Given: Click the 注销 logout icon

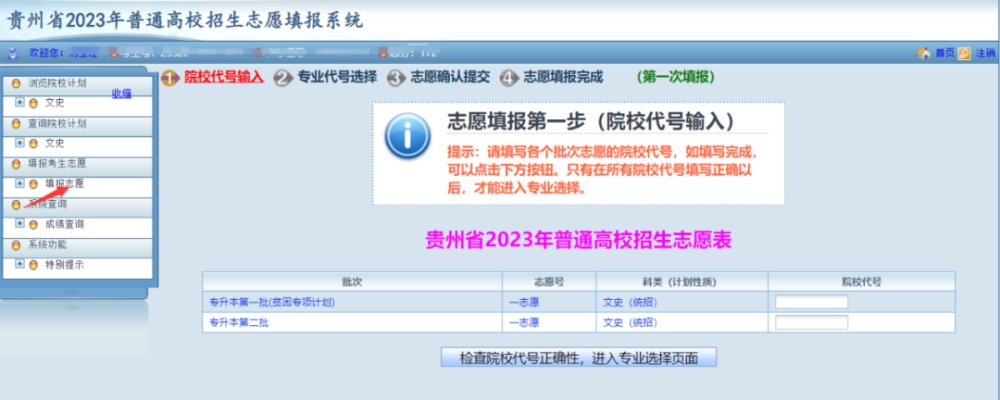Looking at the screenshot, I should coord(964,54).
